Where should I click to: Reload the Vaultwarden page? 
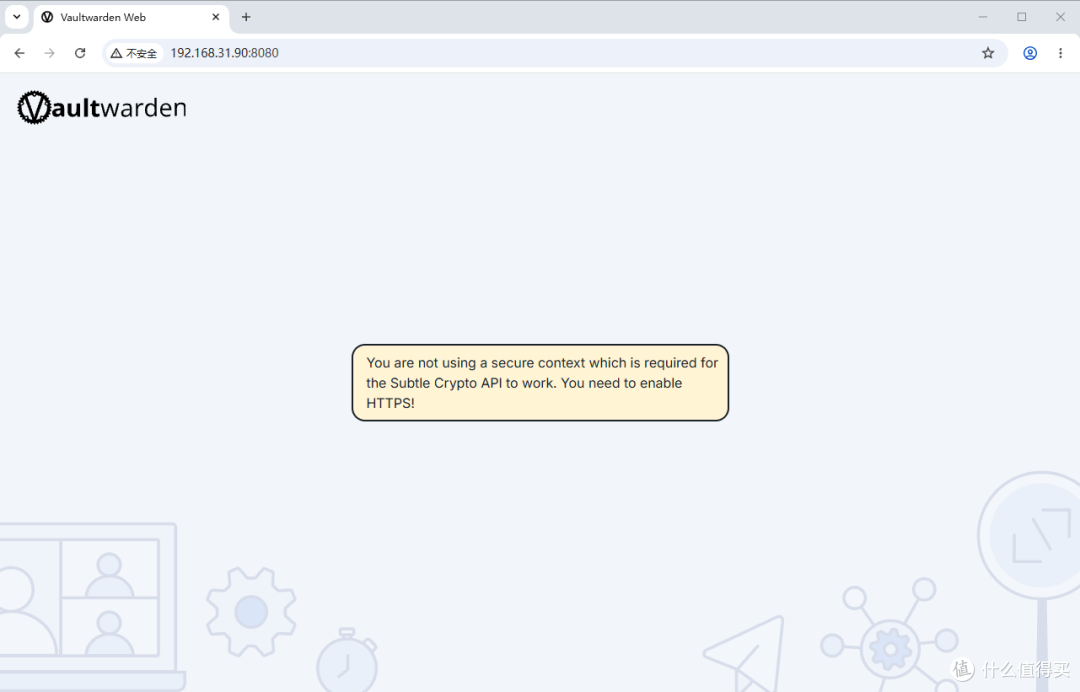[80, 53]
